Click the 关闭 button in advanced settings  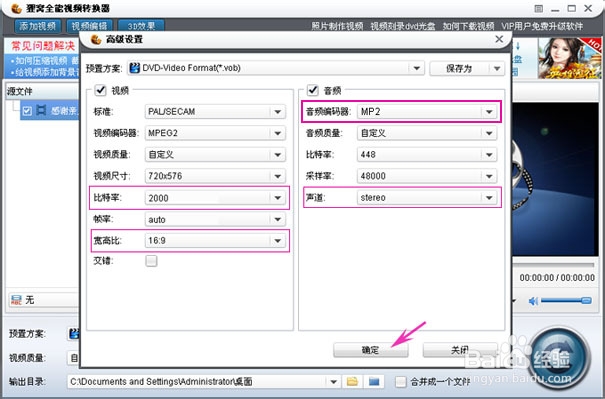(460, 350)
